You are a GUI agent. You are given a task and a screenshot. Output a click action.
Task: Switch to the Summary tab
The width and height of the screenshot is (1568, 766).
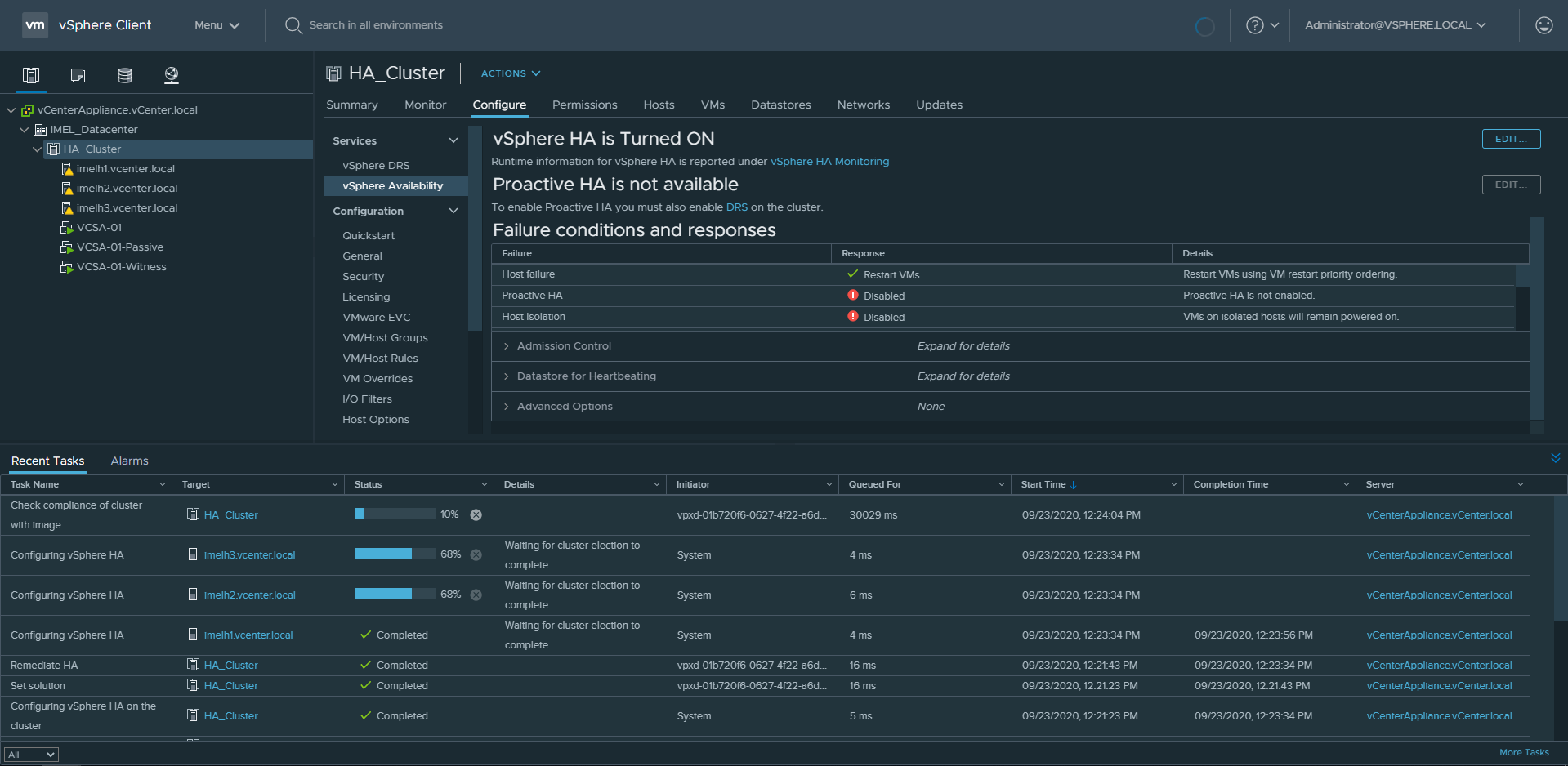tap(352, 105)
